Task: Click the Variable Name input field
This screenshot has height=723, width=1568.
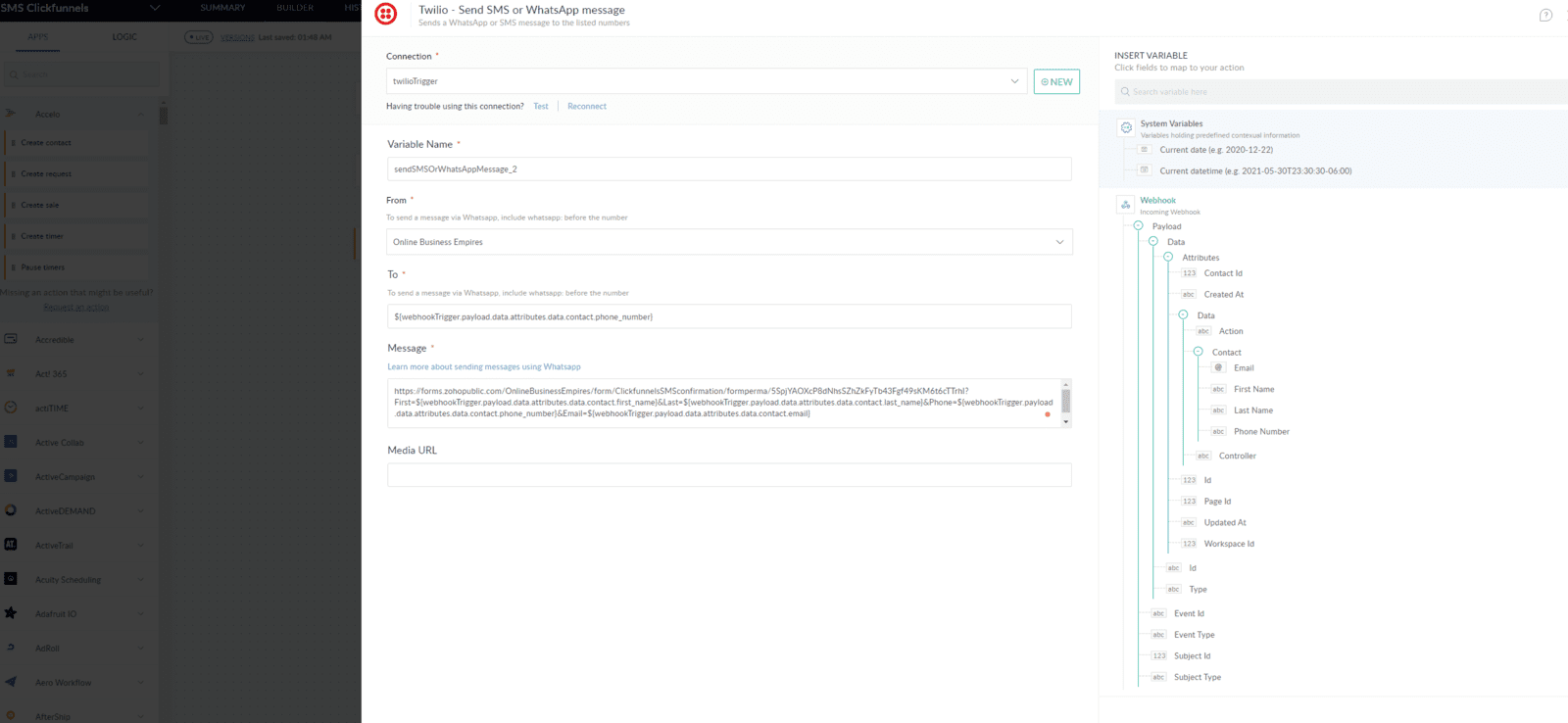Action: 729,169
